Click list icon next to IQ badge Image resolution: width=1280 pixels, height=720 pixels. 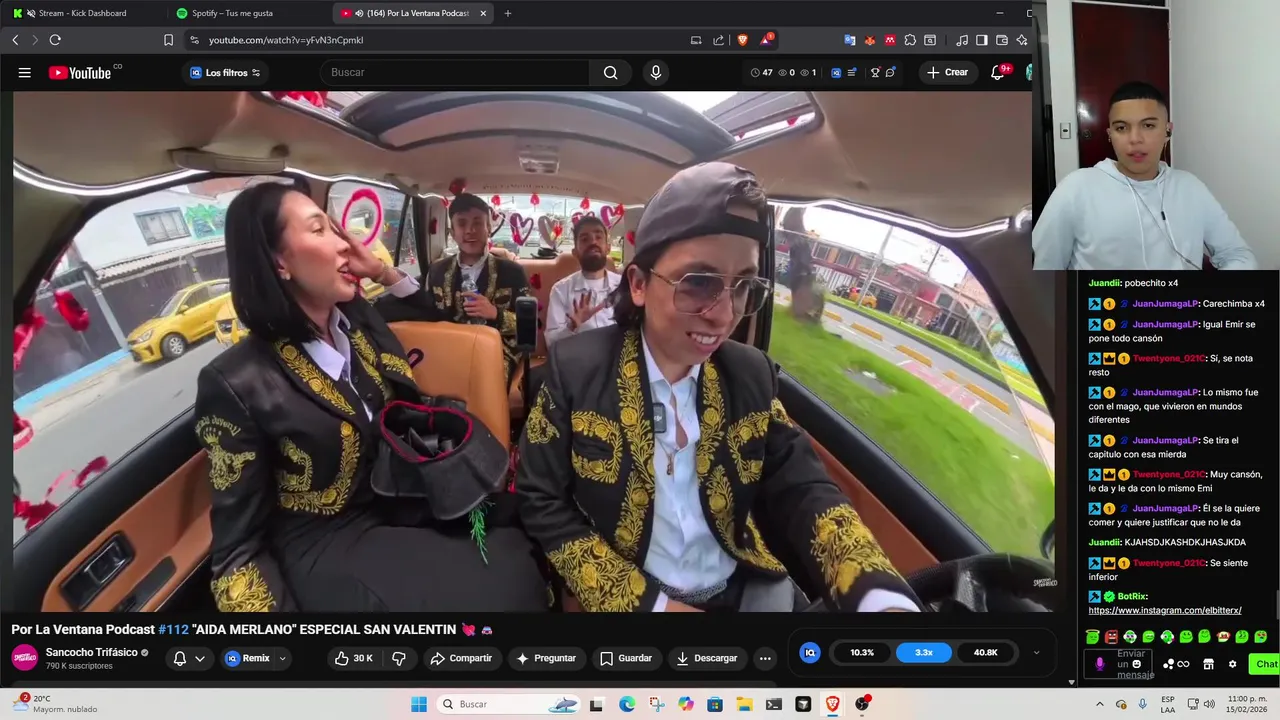tap(851, 72)
